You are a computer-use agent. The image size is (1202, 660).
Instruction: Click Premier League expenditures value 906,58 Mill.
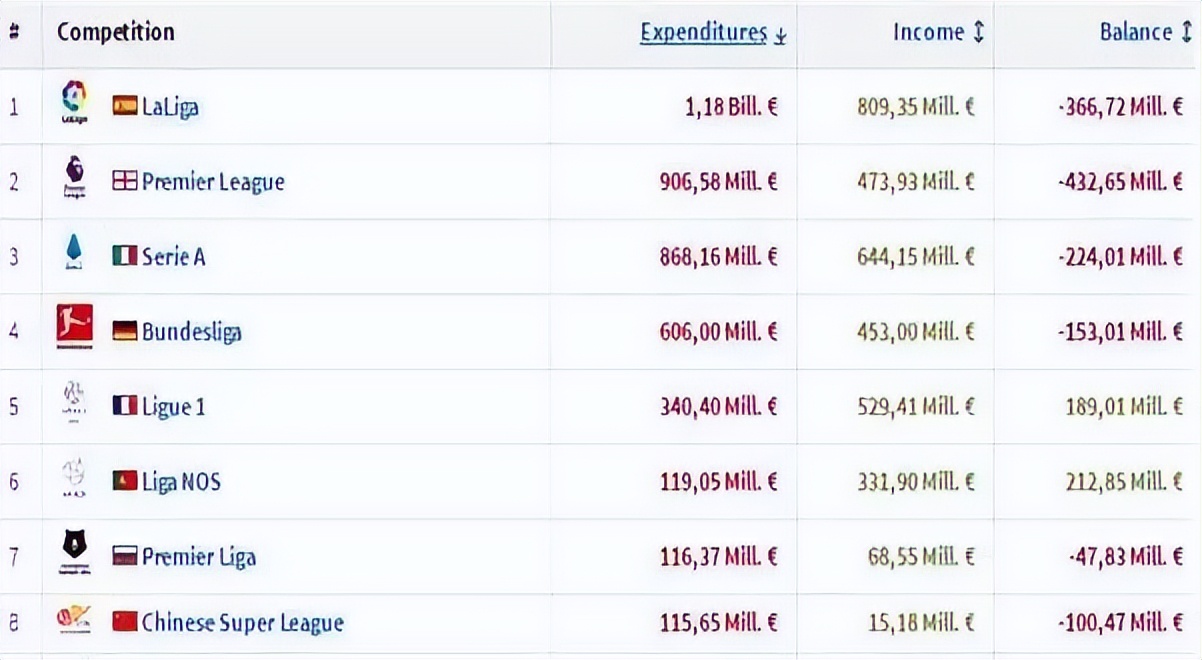click(718, 182)
